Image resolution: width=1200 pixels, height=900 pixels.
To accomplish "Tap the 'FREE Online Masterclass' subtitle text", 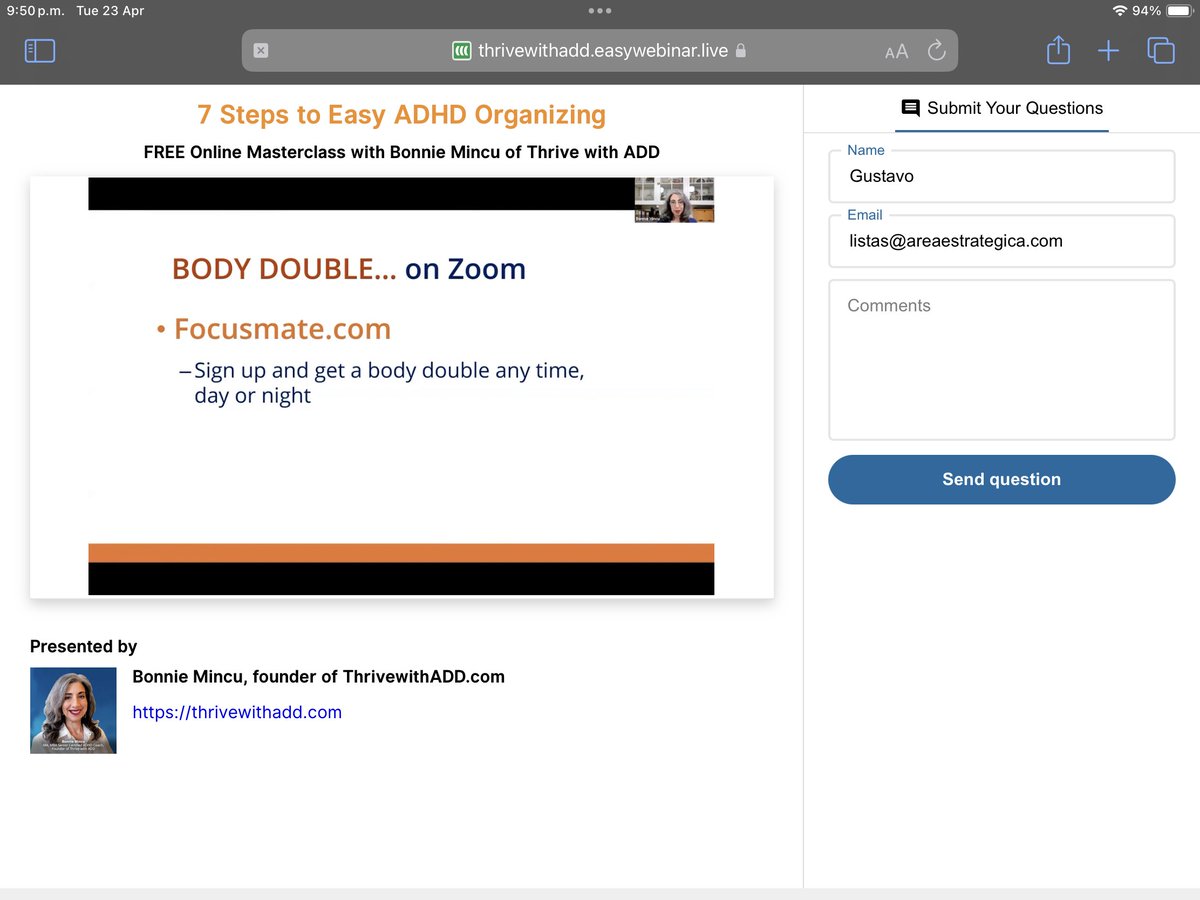I will coord(401,152).
